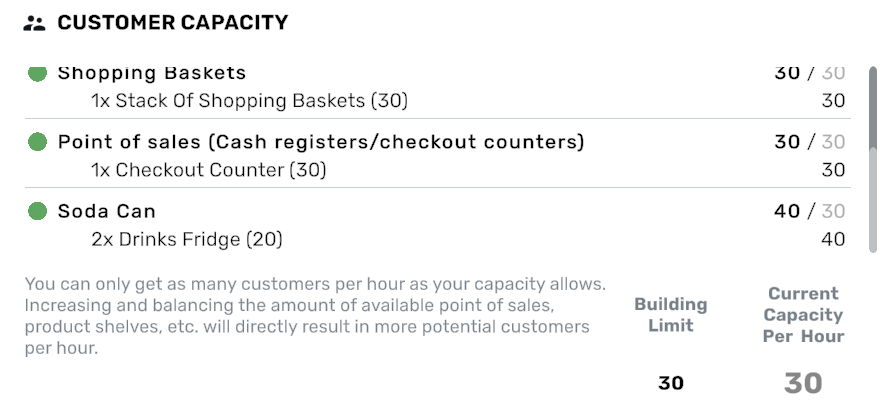Image resolution: width=890 pixels, height=411 pixels.
Task: Click the Stack Of Shopping Baskets entry
Action: pyautogui.click(x=249, y=101)
